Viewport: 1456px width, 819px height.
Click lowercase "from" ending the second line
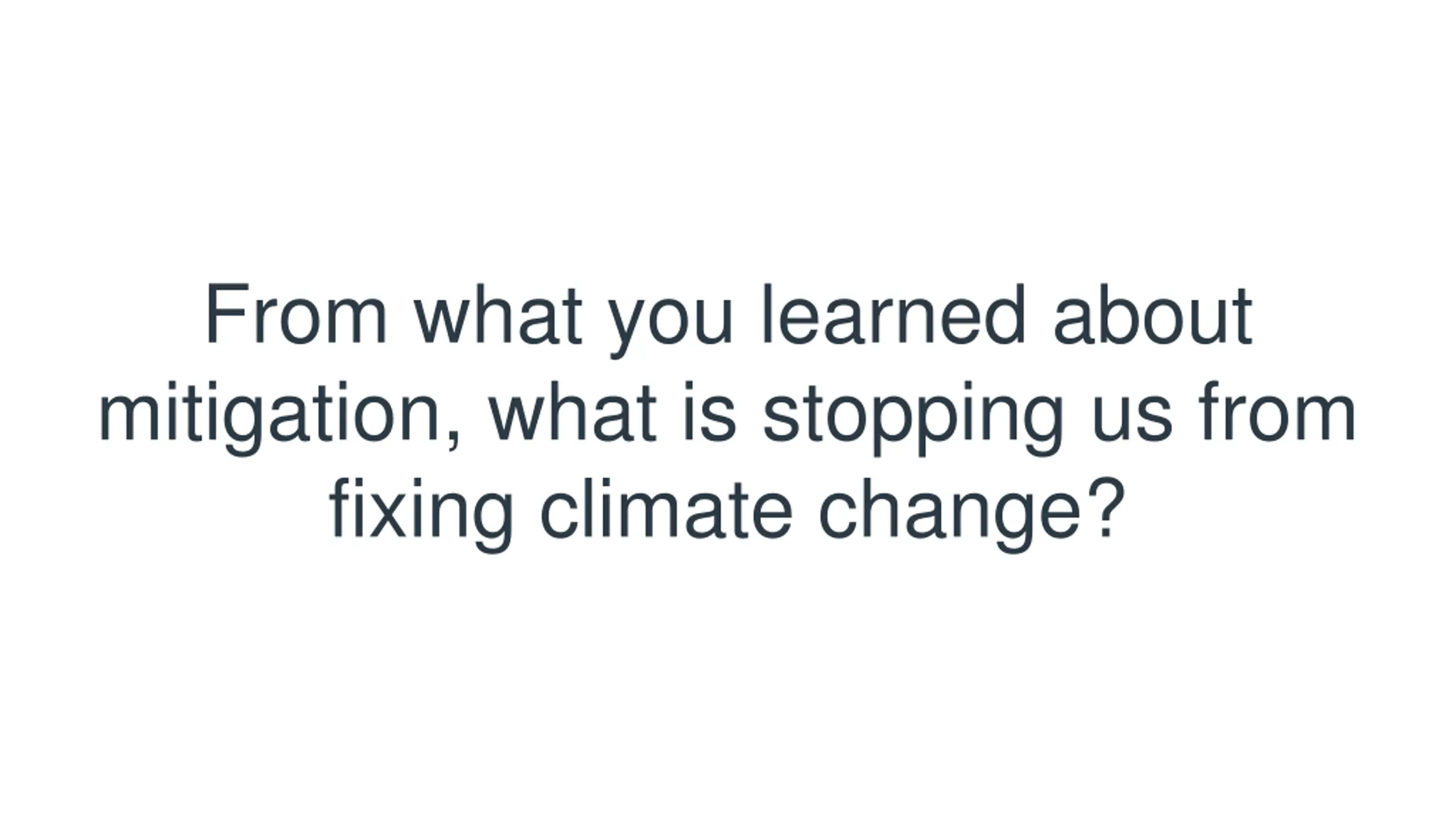(1278, 411)
